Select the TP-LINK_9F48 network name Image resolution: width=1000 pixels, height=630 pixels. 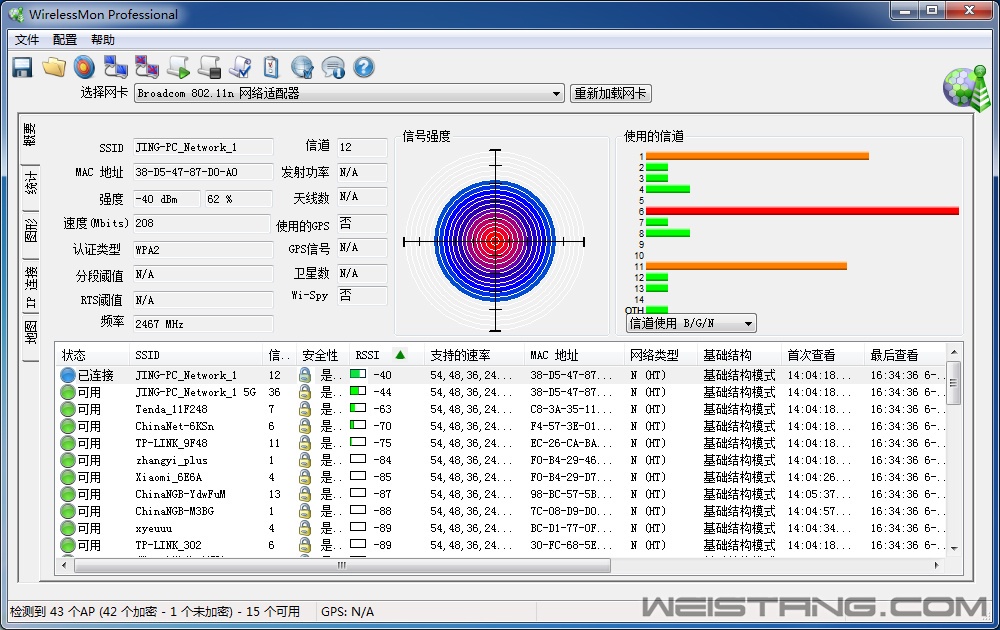[x=171, y=443]
